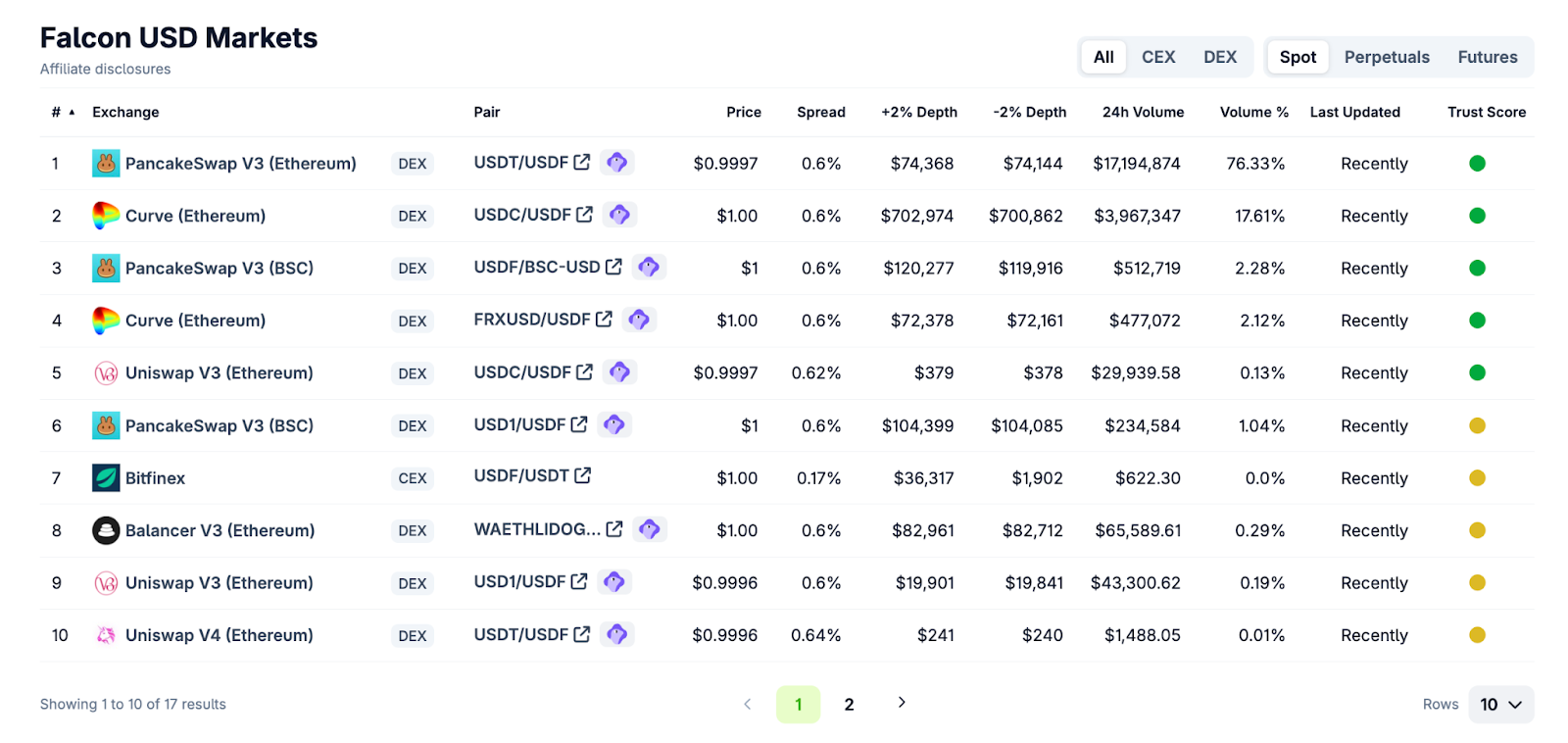1568x743 pixels.
Task: Click the PancakeSwap logo in the USDF/BSC-USD row
Action: 106,268
